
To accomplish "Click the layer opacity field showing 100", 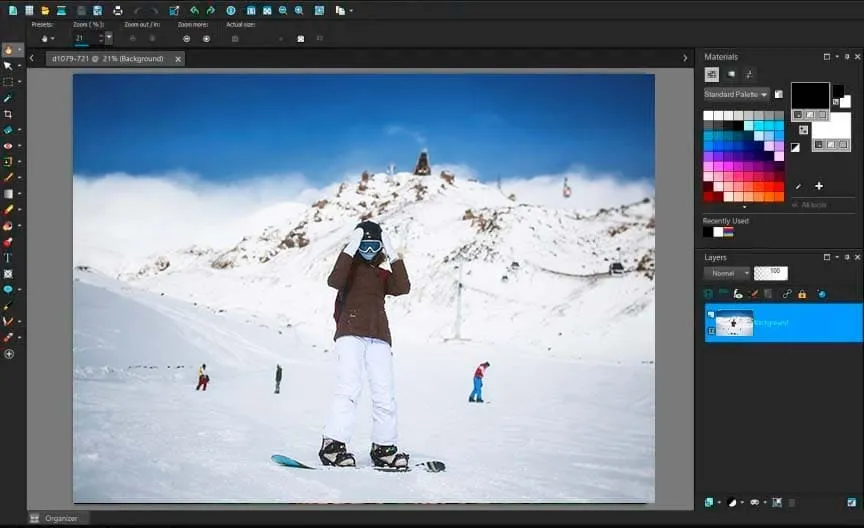I will [771, 273].
